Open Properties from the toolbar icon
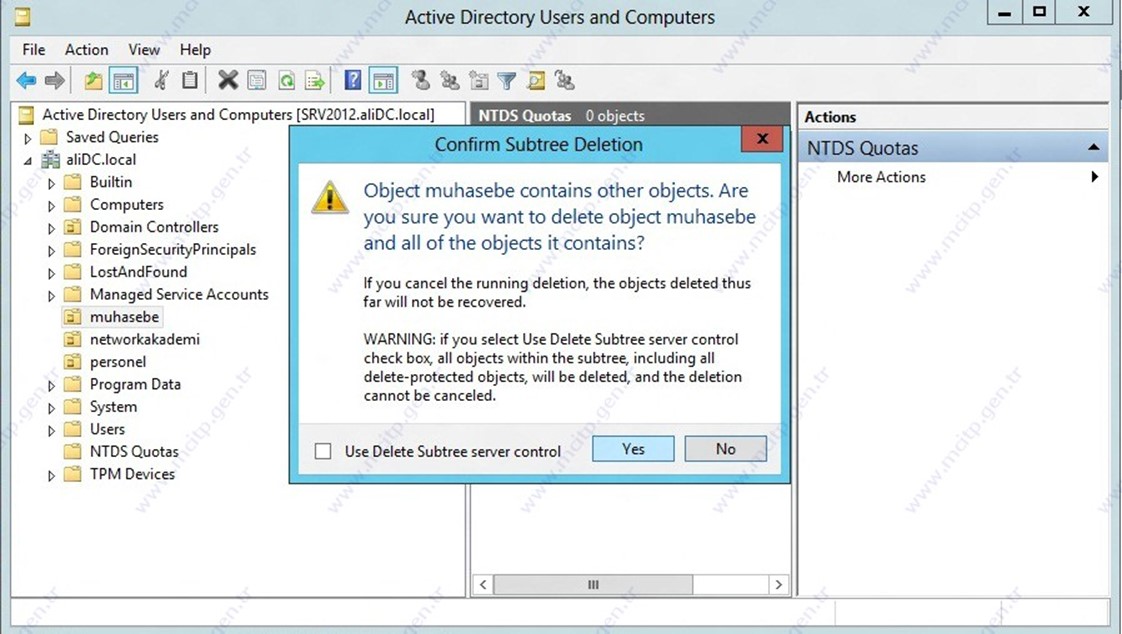1122x634 pixels. point(257,80)
